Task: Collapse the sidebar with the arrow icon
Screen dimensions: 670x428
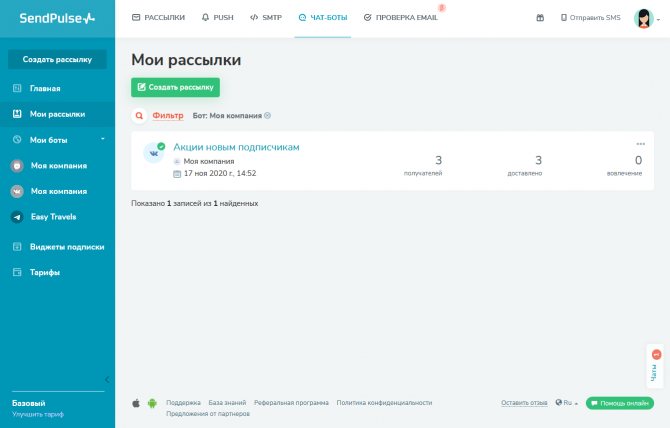Action: tap(107, 379)
